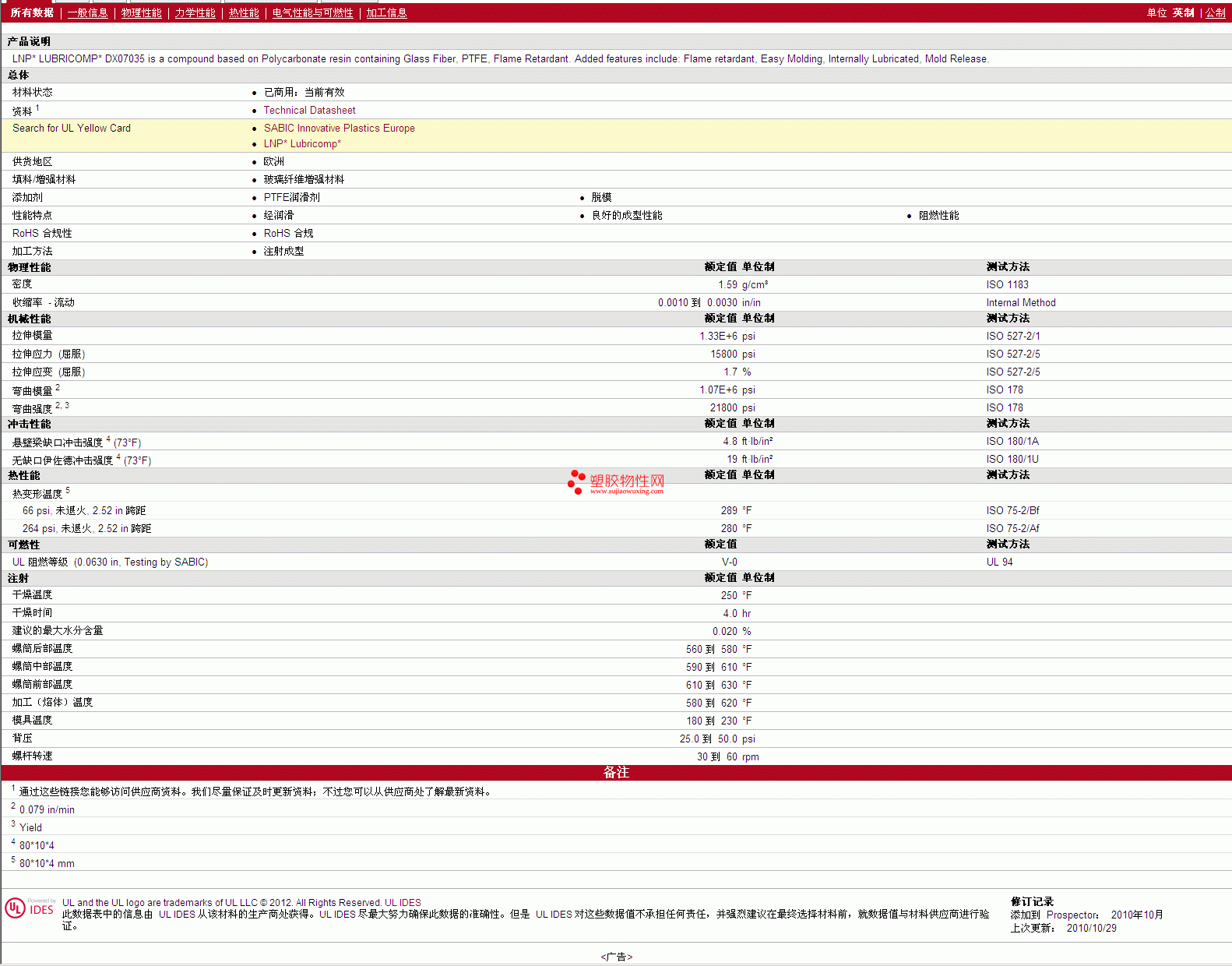Screen dimensions: 1232x966
Task: Click the 欧洲 availability value
Action: tap(273, 162)
